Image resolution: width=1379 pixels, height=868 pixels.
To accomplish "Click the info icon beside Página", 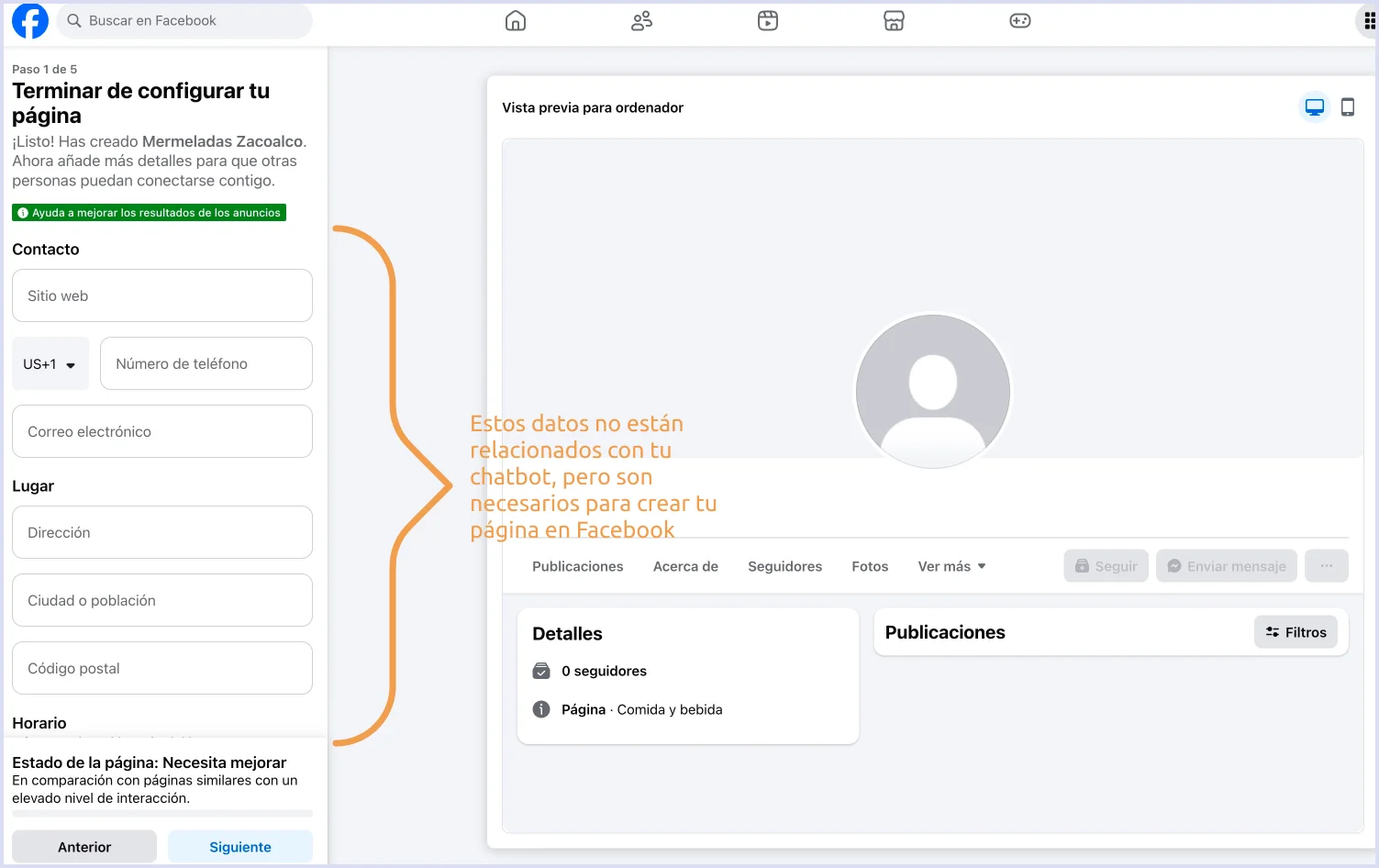I will click(x=541, y=709).
